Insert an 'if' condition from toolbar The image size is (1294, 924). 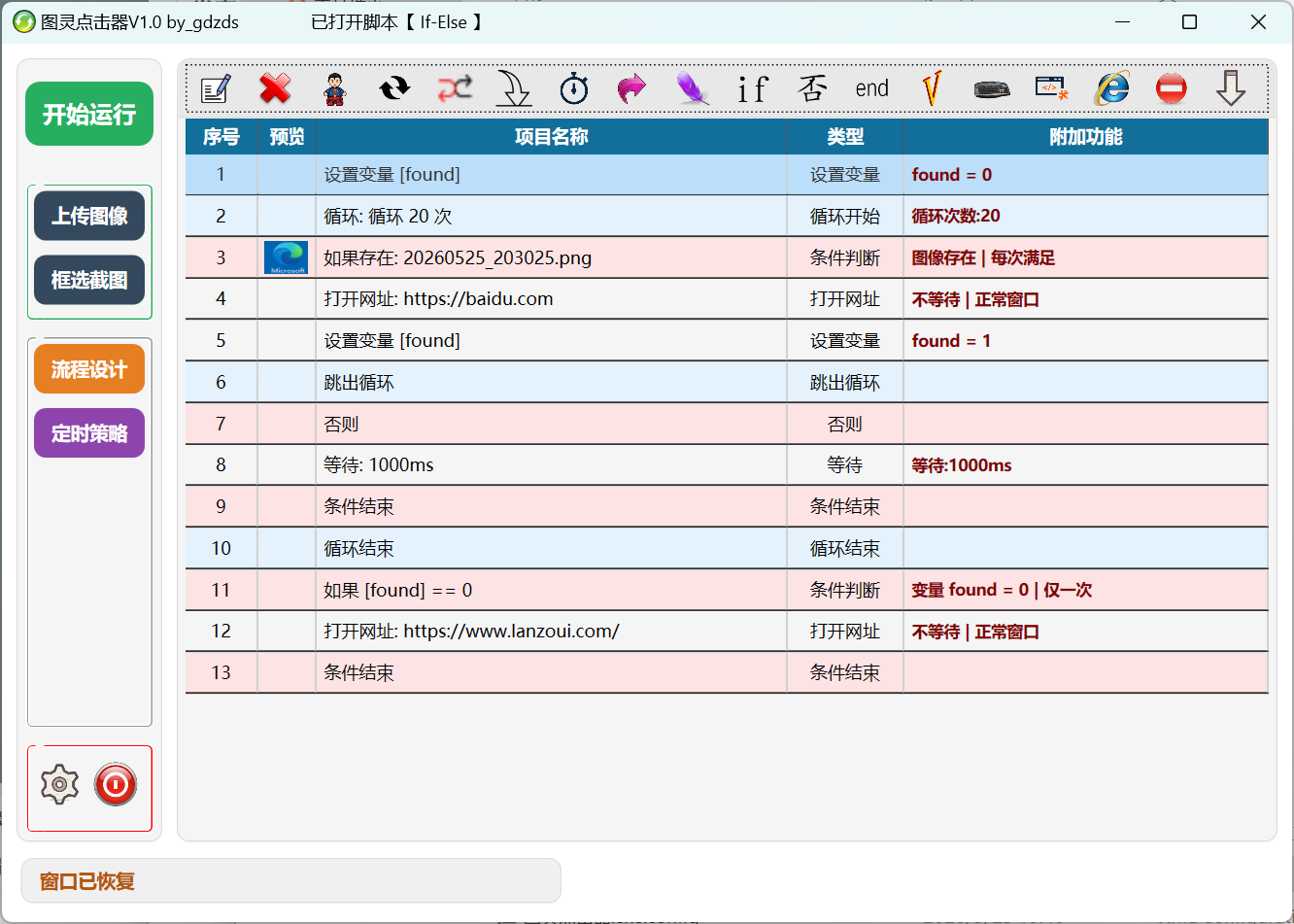[752, 89]
